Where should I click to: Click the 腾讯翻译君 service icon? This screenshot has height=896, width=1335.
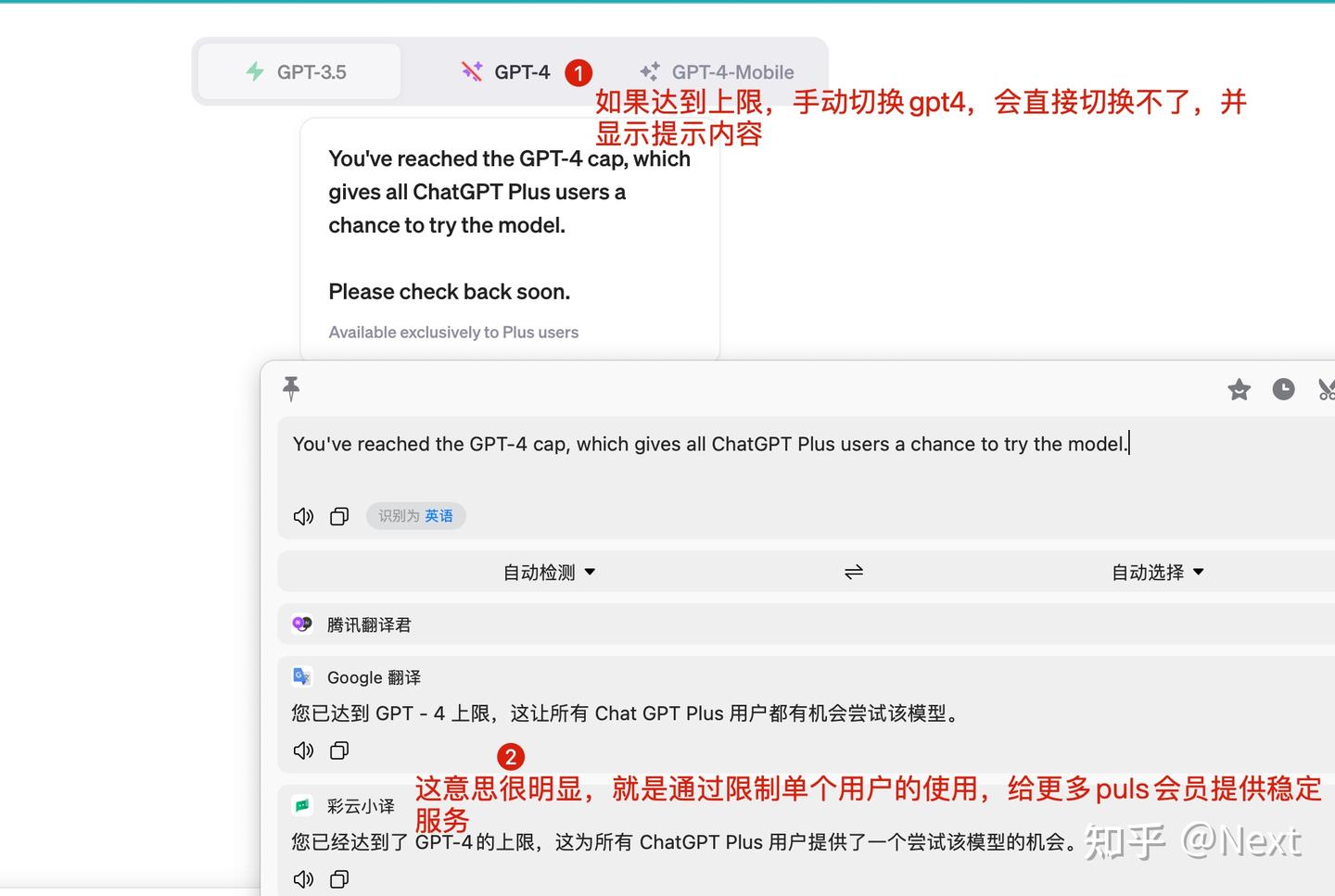point(302,624)
